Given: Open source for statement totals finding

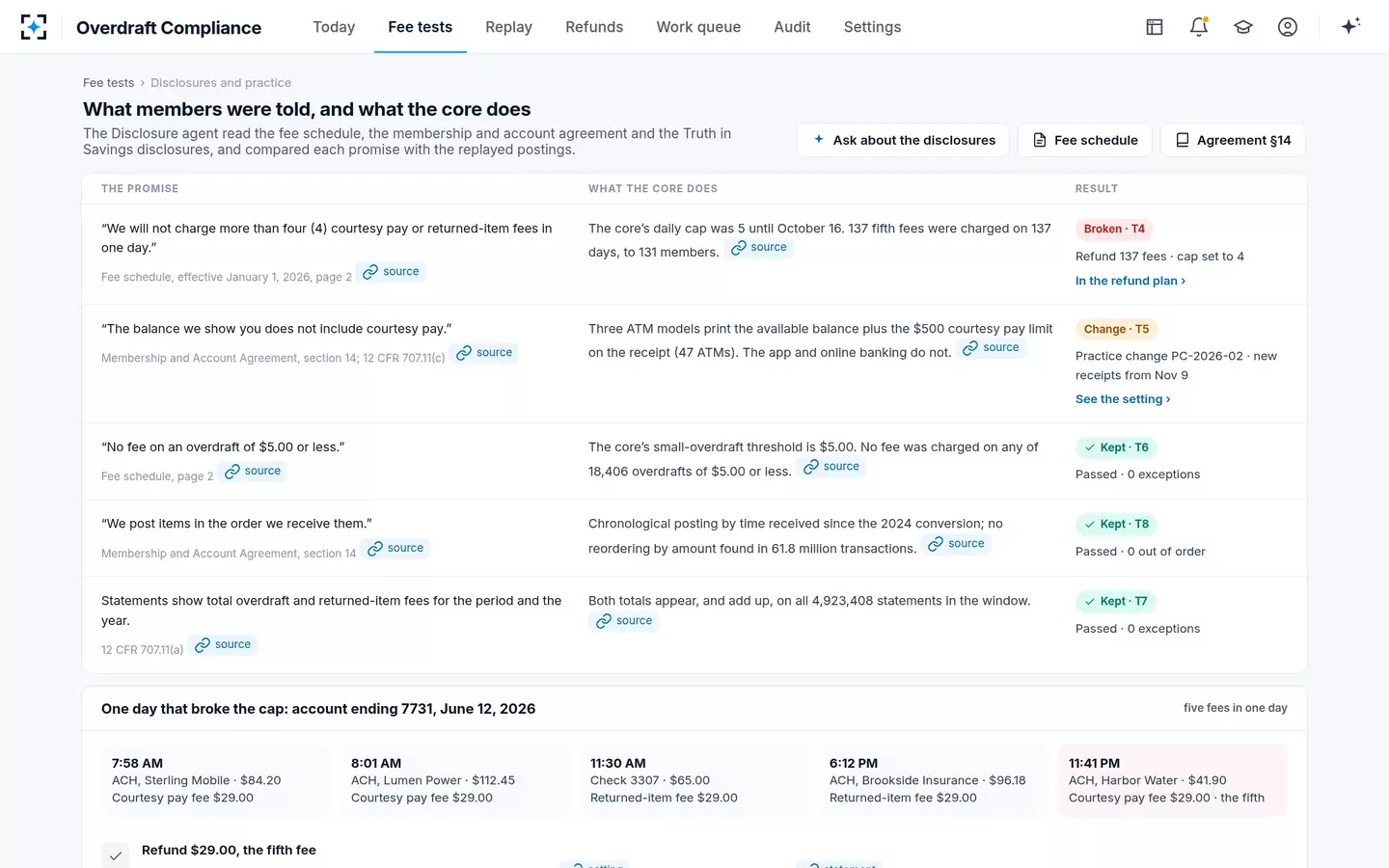Looking at the screenshot, I should tap(624, 621).
